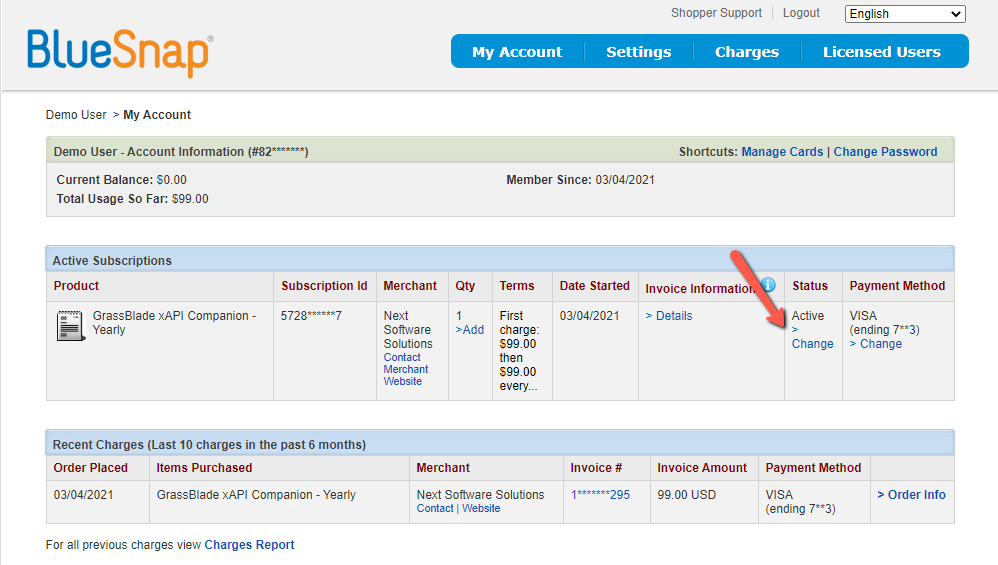Open the Change Password shortcut
Image resolution: width=998 pixels, height=565 pixels.
[885, 151]
